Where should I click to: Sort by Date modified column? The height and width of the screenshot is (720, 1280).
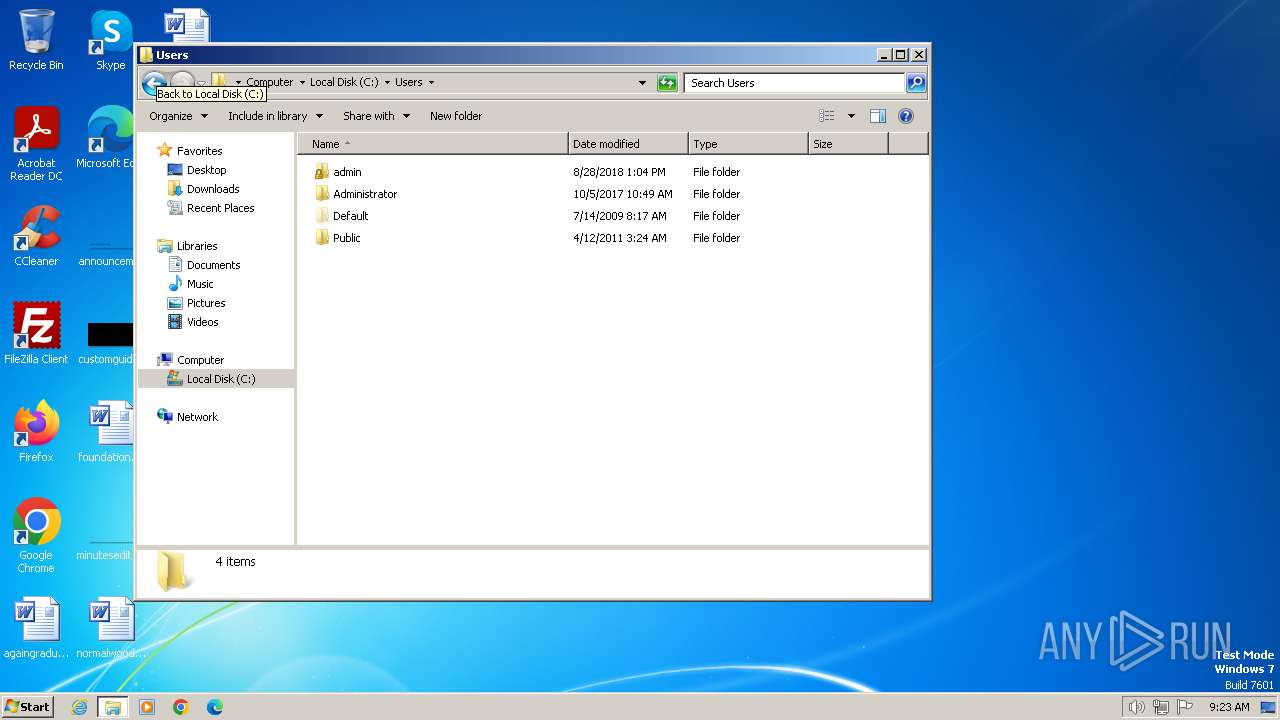[x=628, y=144]
